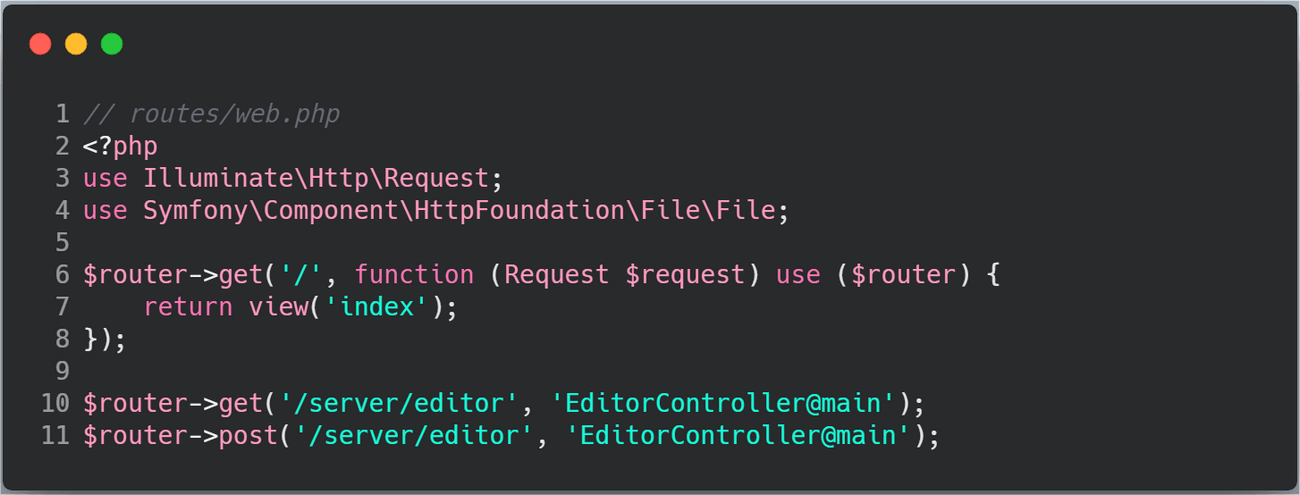The image size is (1300, 495).
Task: Click the function keyword on line 6
Action: tap(414, 274)
